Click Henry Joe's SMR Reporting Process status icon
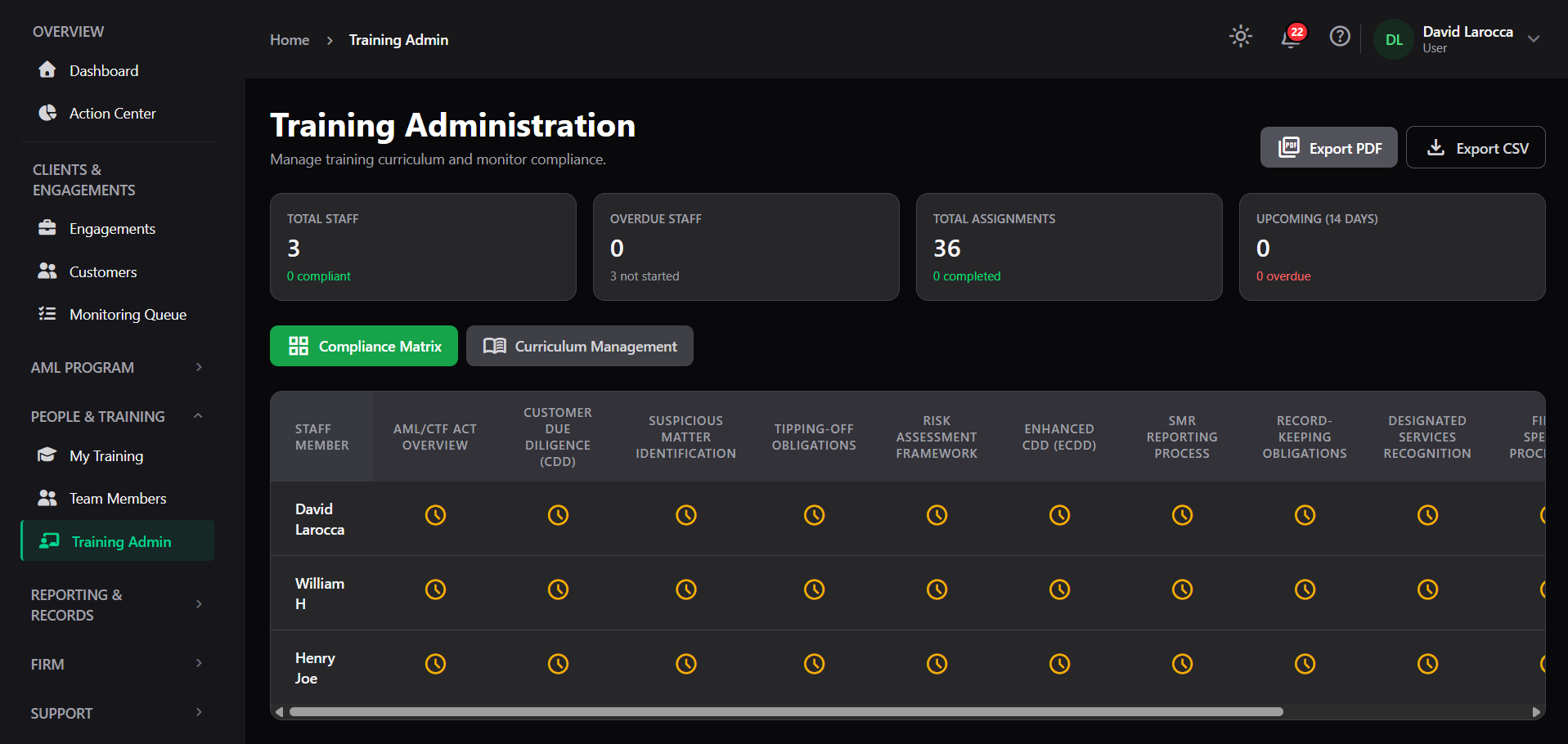This screenshot has height=744, width=1568. 1182,664
